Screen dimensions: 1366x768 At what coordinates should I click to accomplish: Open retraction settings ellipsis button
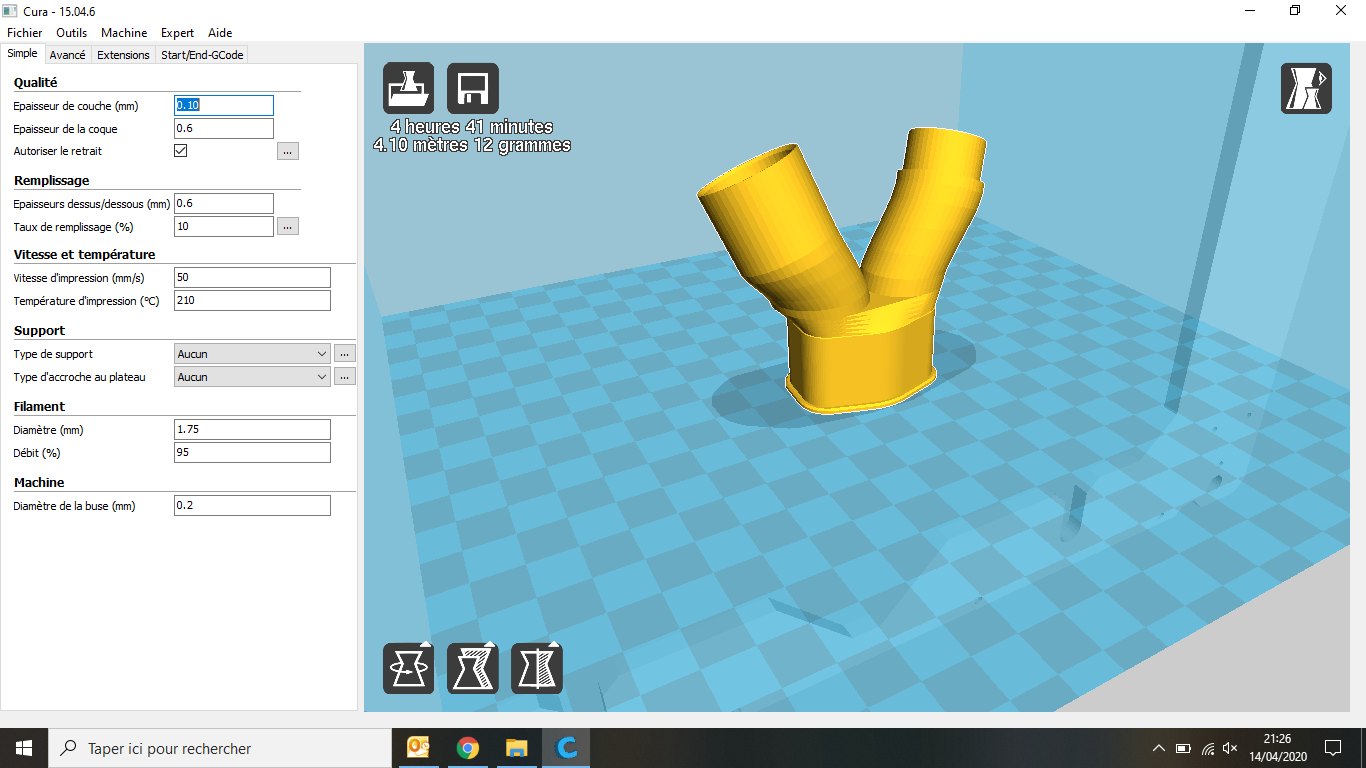point(288,151)
